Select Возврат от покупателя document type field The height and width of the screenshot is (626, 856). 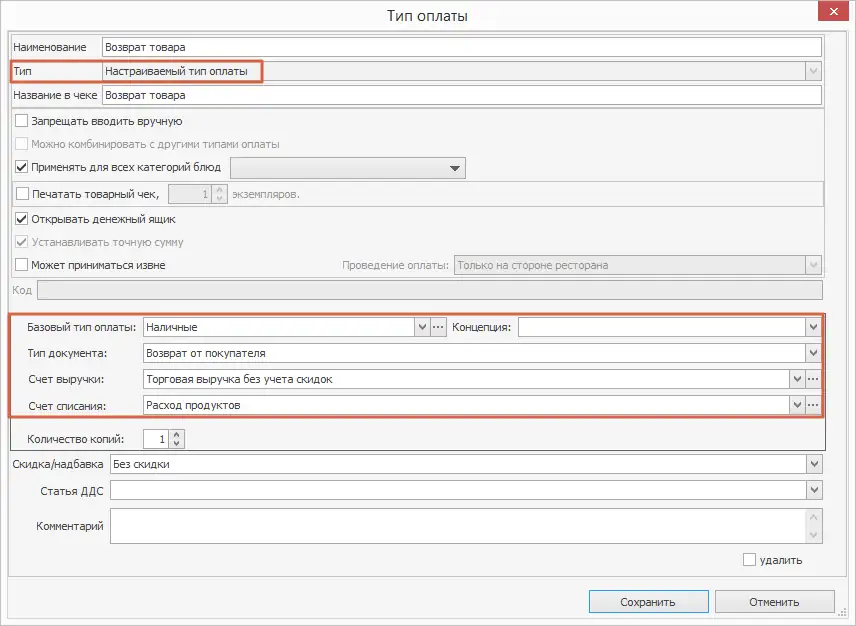click(474, 353)
